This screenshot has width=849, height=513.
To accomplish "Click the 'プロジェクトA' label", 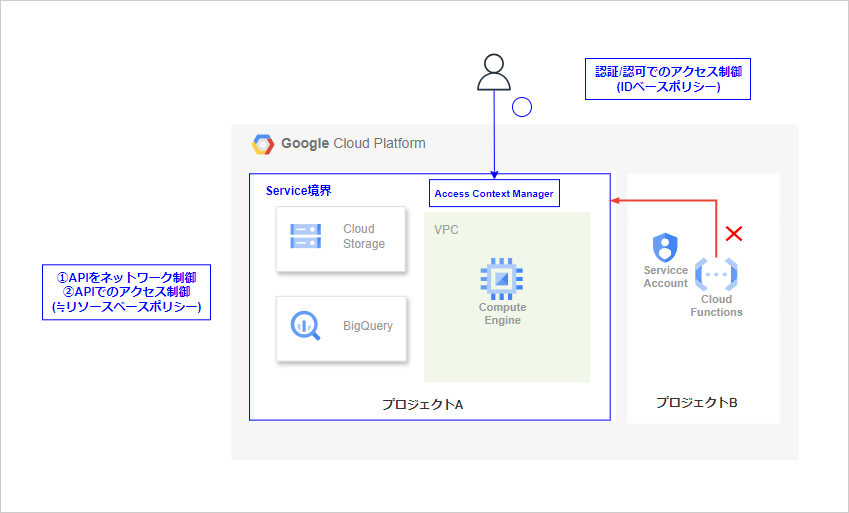I will click(x=422, y=405).
